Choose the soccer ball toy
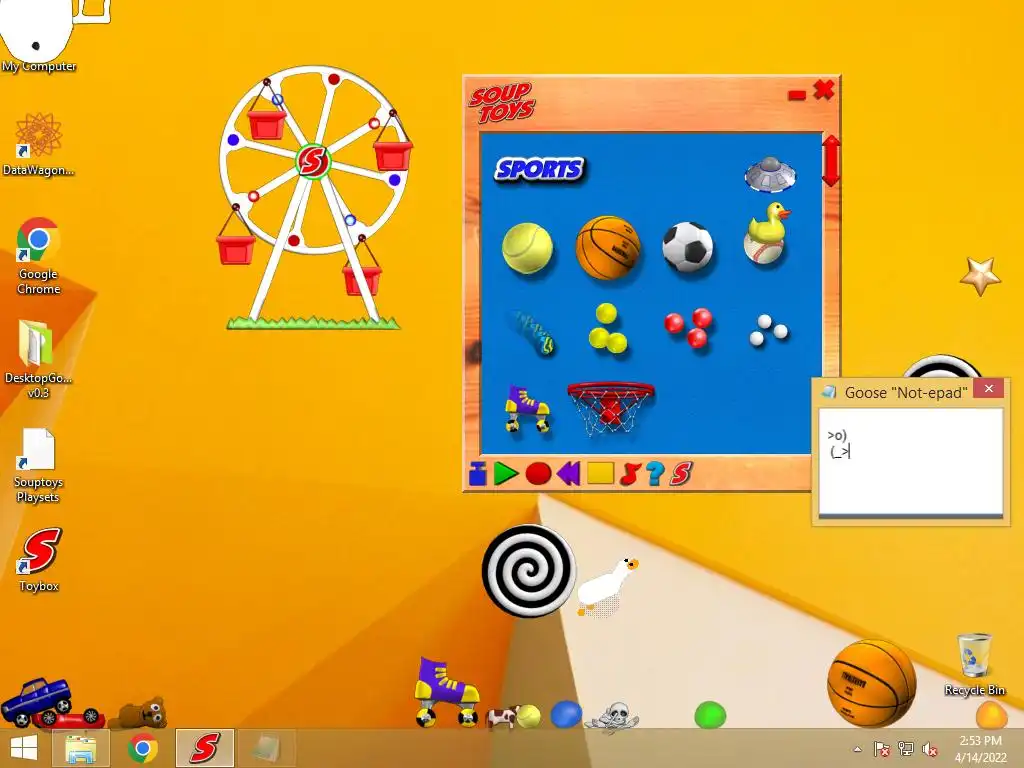The width and height of the screenshot is (1024, 768). pyautogui.click(x=688, y=247)
